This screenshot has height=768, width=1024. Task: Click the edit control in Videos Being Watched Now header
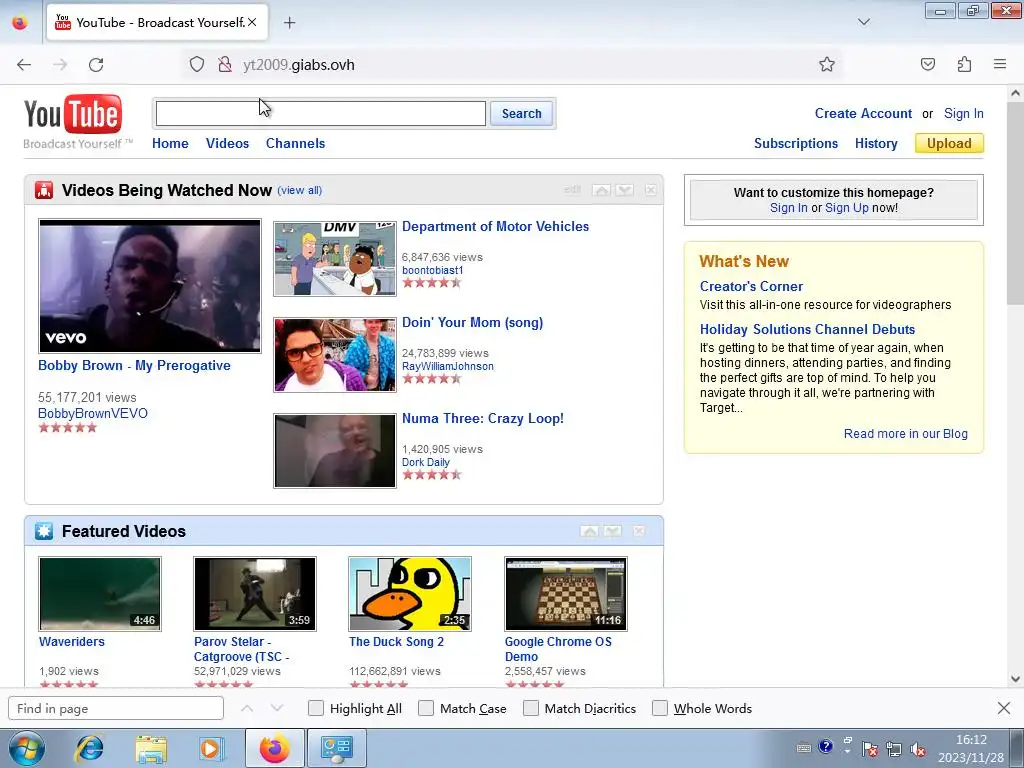click(x=572, y=190)
